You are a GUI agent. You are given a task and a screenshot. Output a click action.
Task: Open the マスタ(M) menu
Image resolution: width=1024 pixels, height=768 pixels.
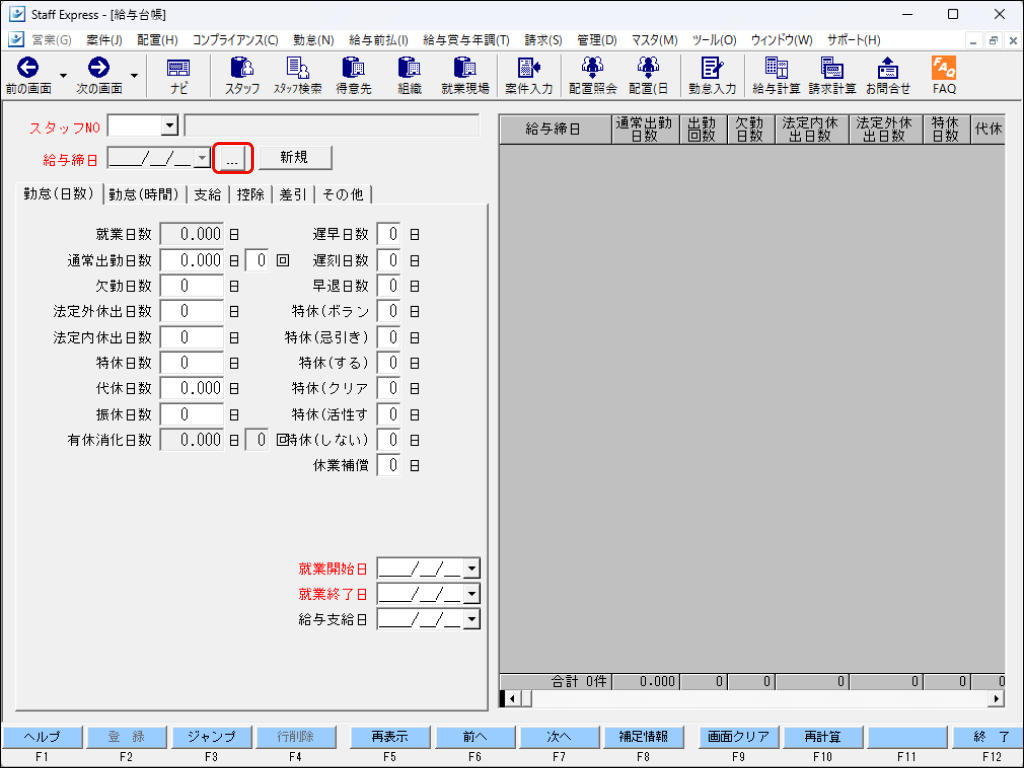(x=654, y=40)
